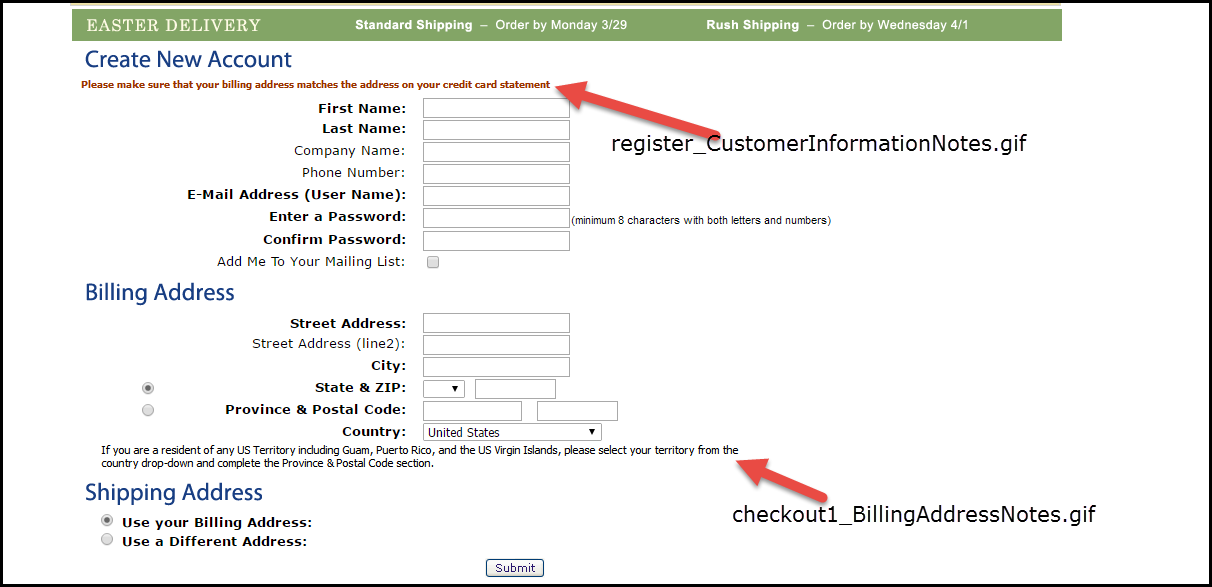Viewport: 1212px width, 587px height.
Task: Select the Province & Postal Code radio button
Action: (148, 410)
